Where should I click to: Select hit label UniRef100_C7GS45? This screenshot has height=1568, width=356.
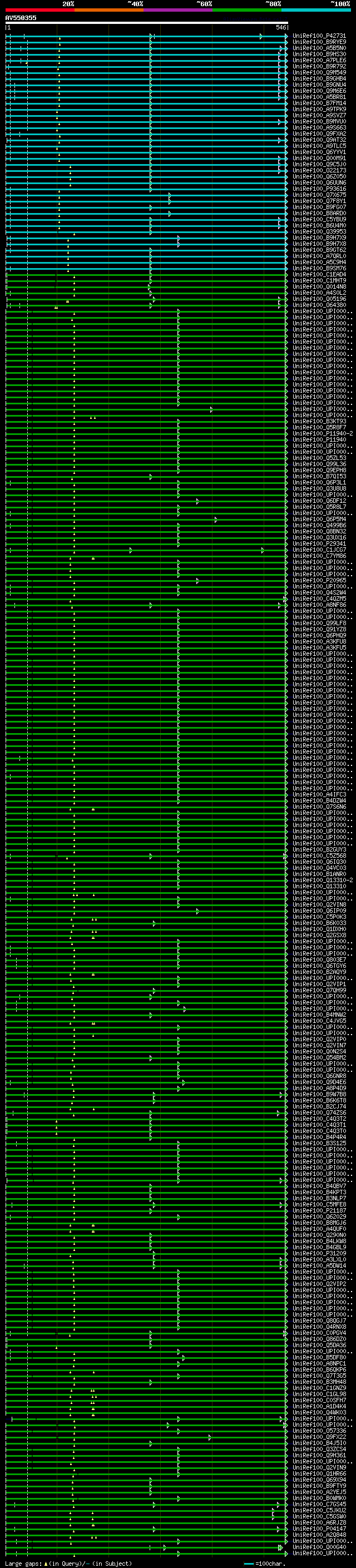click(x=319, y=1503)
